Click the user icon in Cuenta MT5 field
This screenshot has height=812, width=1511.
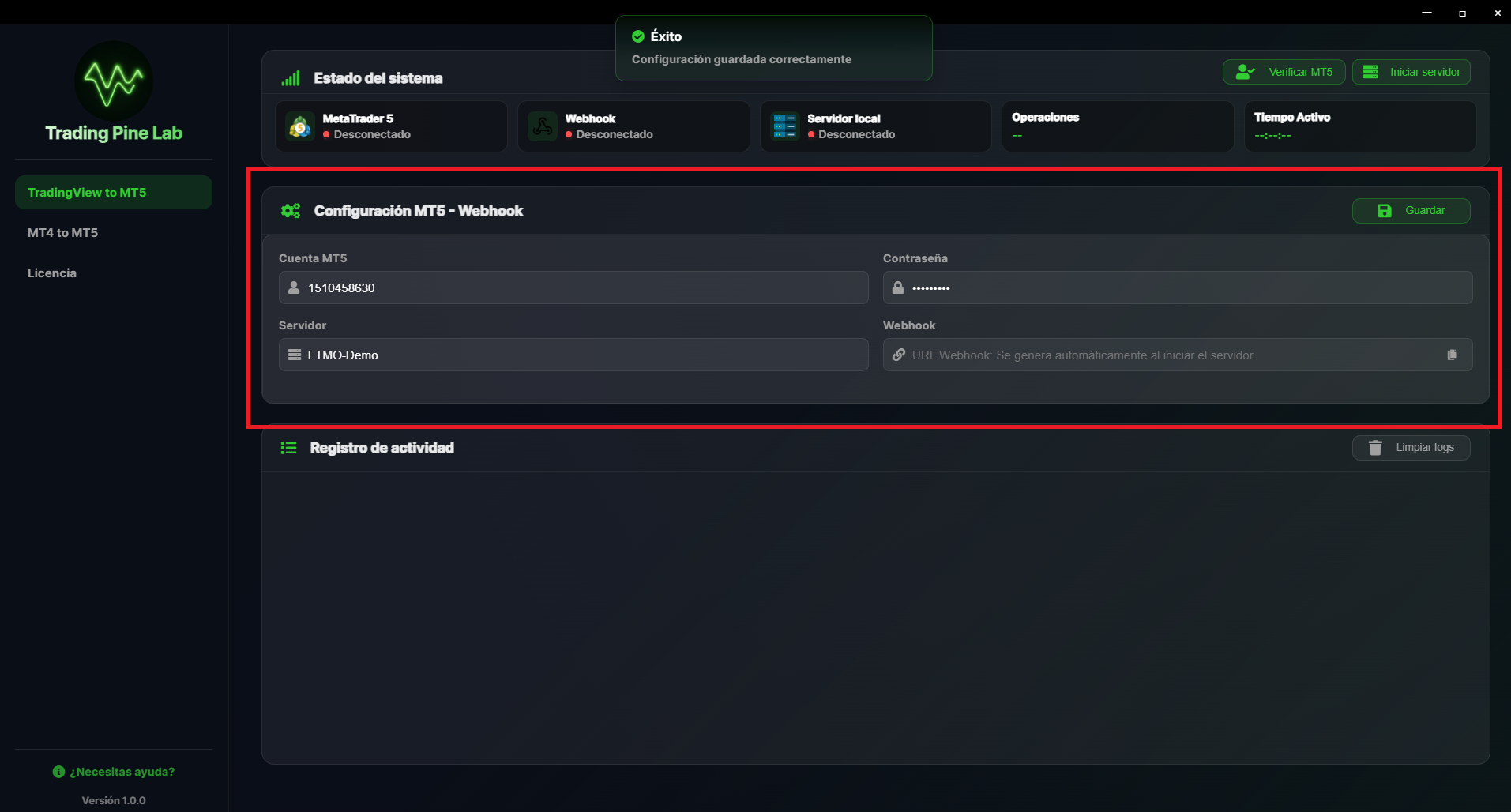294,288
